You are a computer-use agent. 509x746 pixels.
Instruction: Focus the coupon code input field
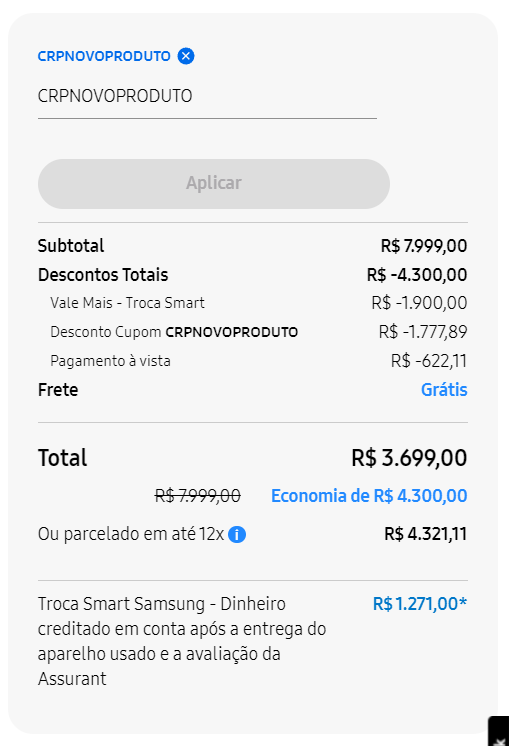[207, 97]
